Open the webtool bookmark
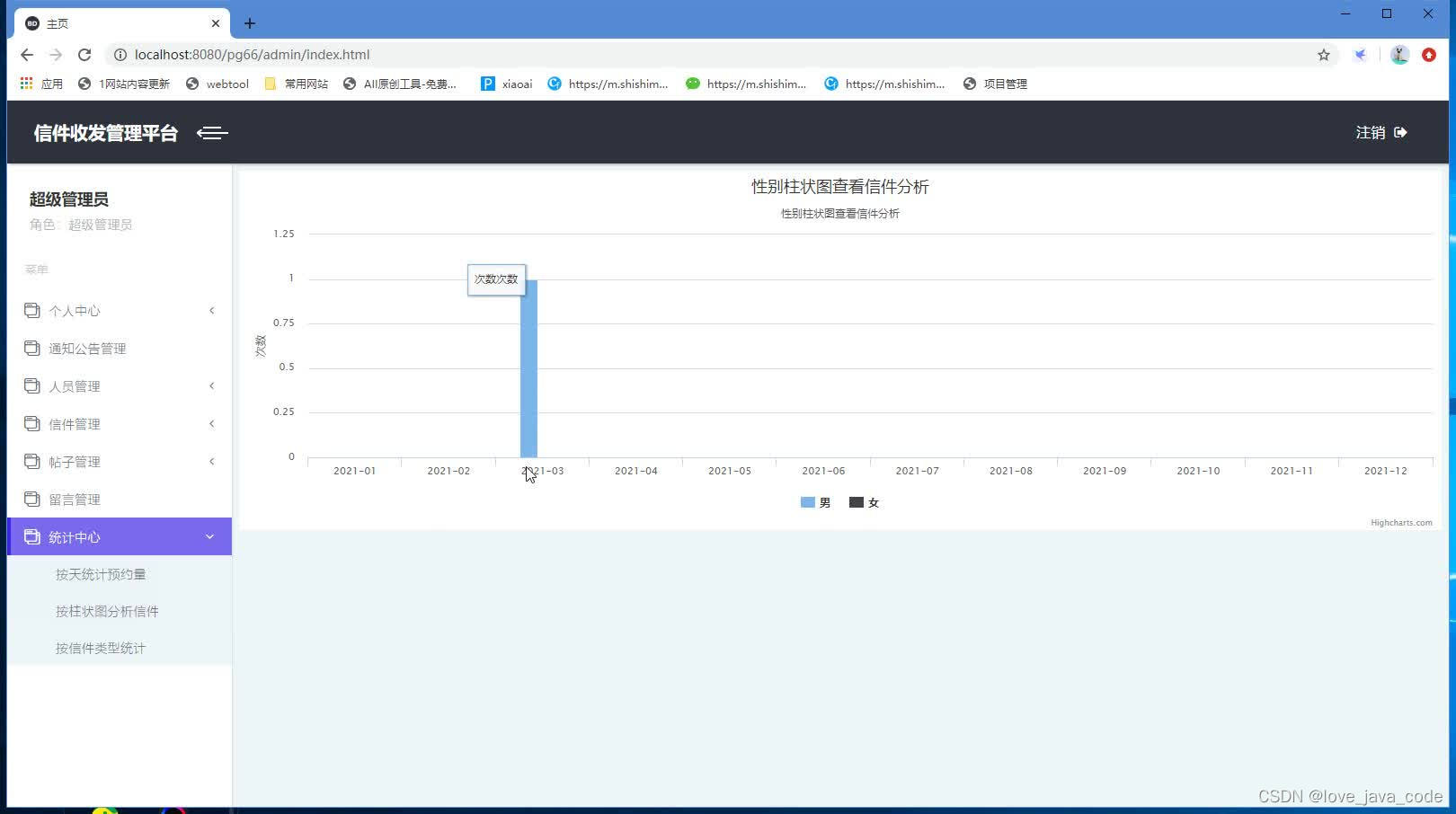 (218, 84)
